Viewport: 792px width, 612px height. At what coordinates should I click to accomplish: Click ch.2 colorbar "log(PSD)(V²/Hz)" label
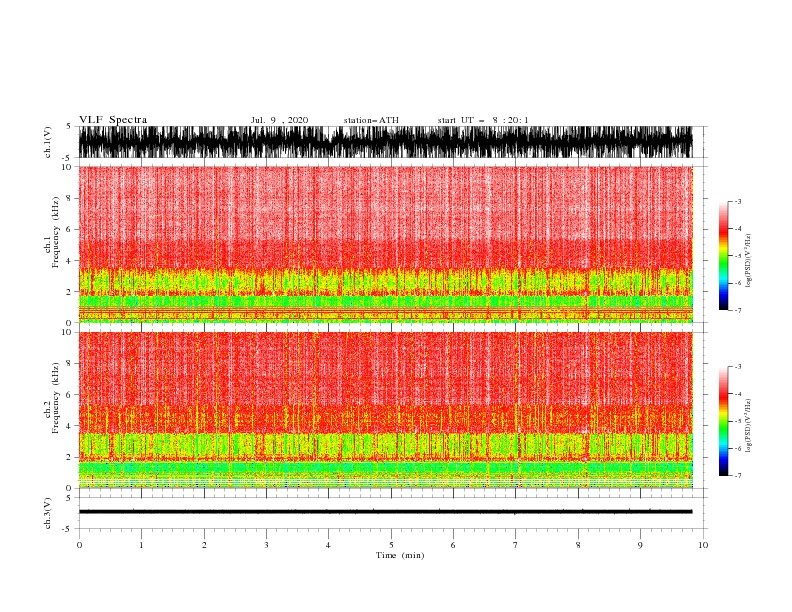(748, 426)
